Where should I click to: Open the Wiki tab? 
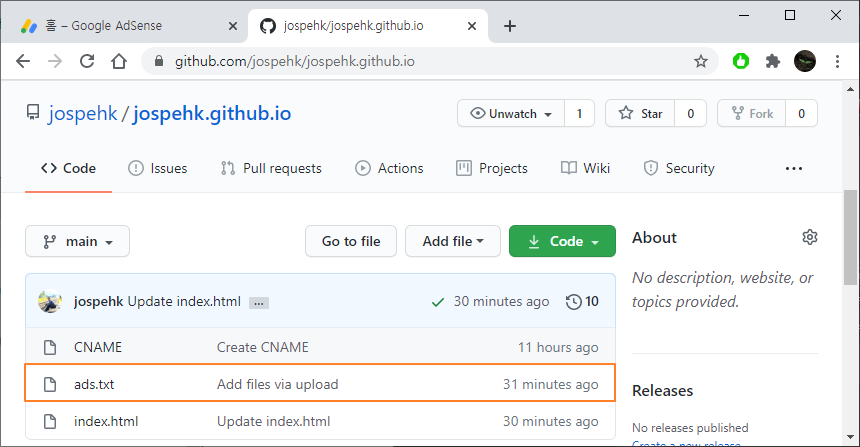(585, 168)
